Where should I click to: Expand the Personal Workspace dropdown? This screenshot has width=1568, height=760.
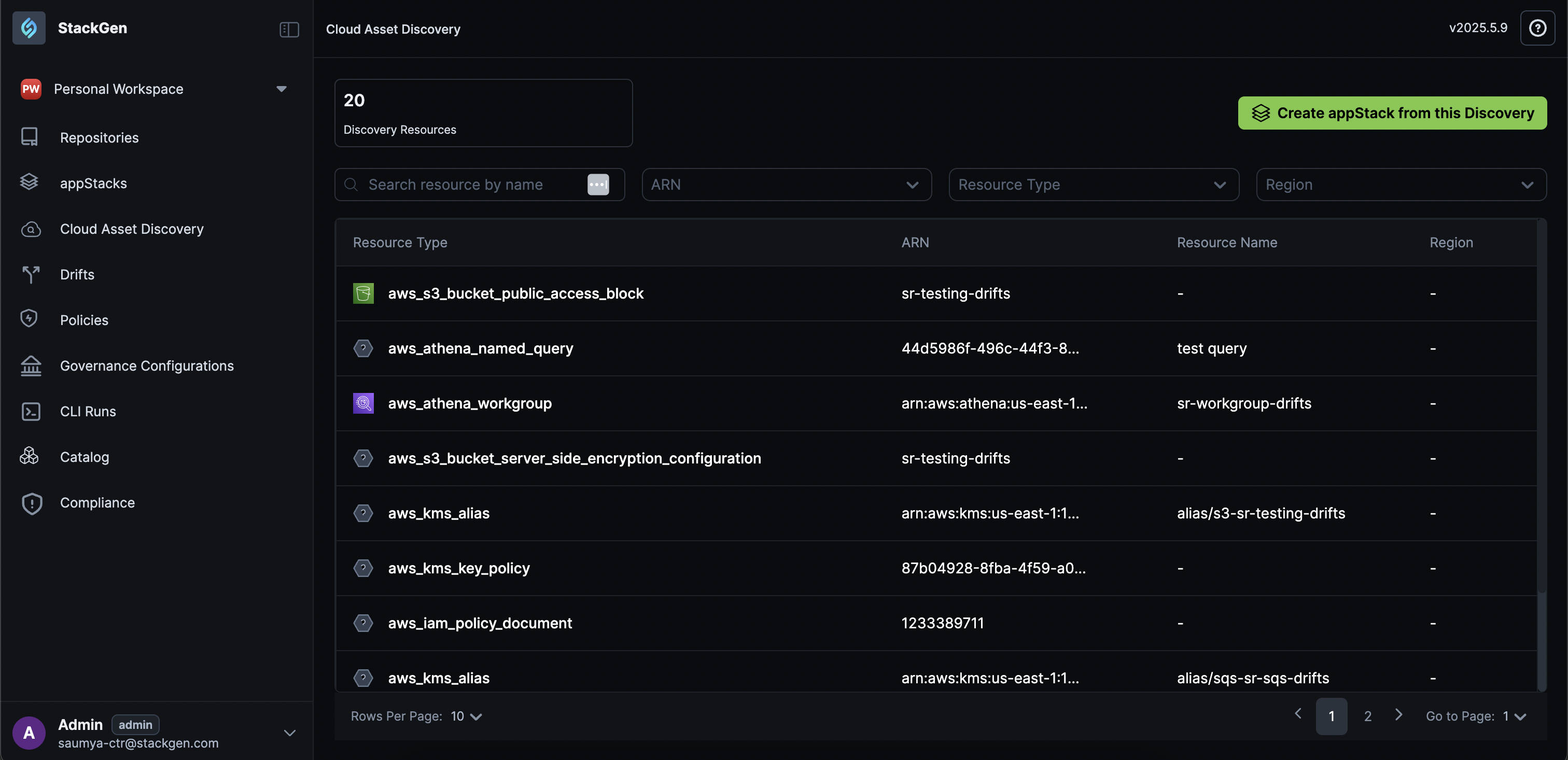(281, 89)
